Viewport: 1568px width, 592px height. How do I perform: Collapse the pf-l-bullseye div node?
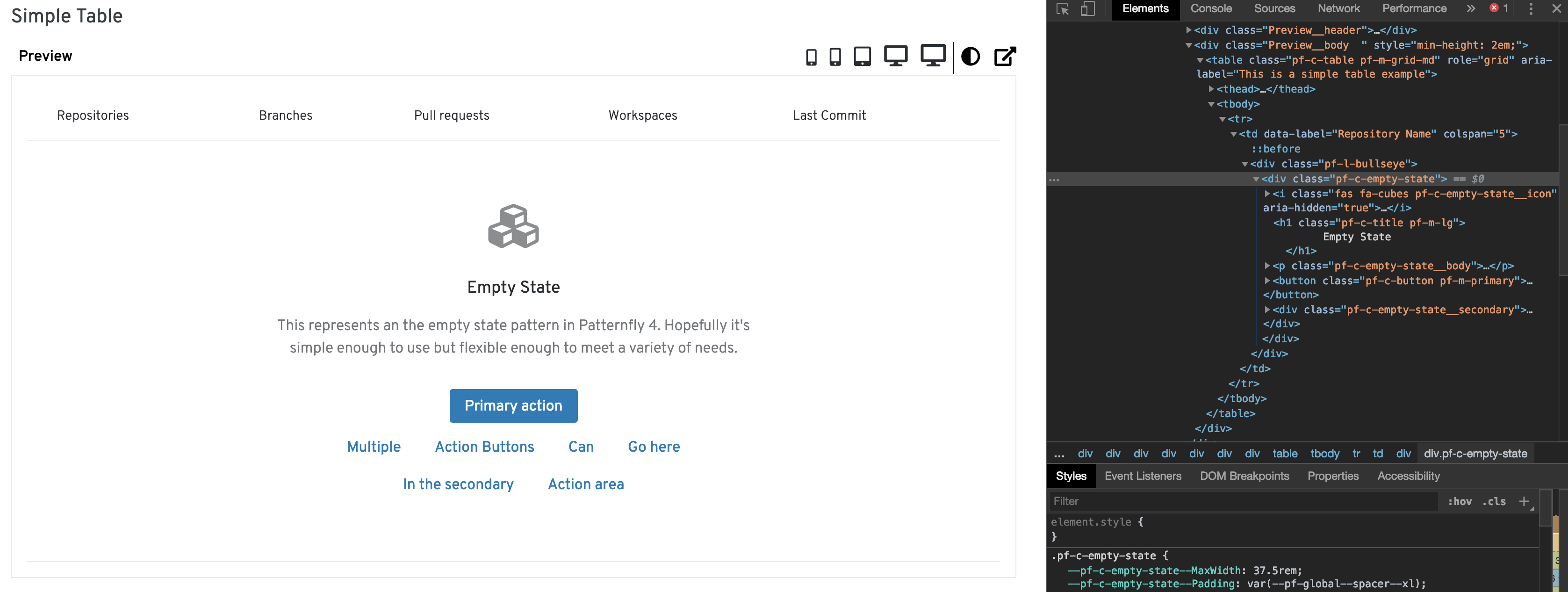(x=1245, y=164)
